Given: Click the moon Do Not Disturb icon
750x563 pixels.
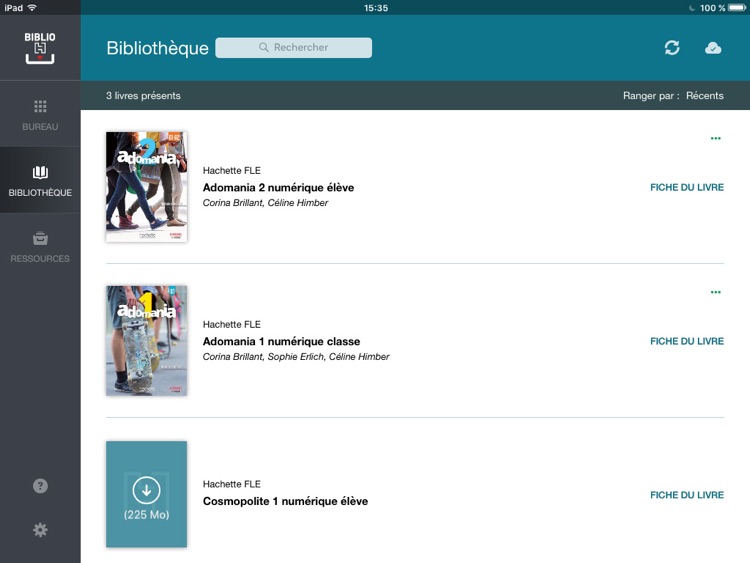Looking at the screenshot, I should (692, 8).
